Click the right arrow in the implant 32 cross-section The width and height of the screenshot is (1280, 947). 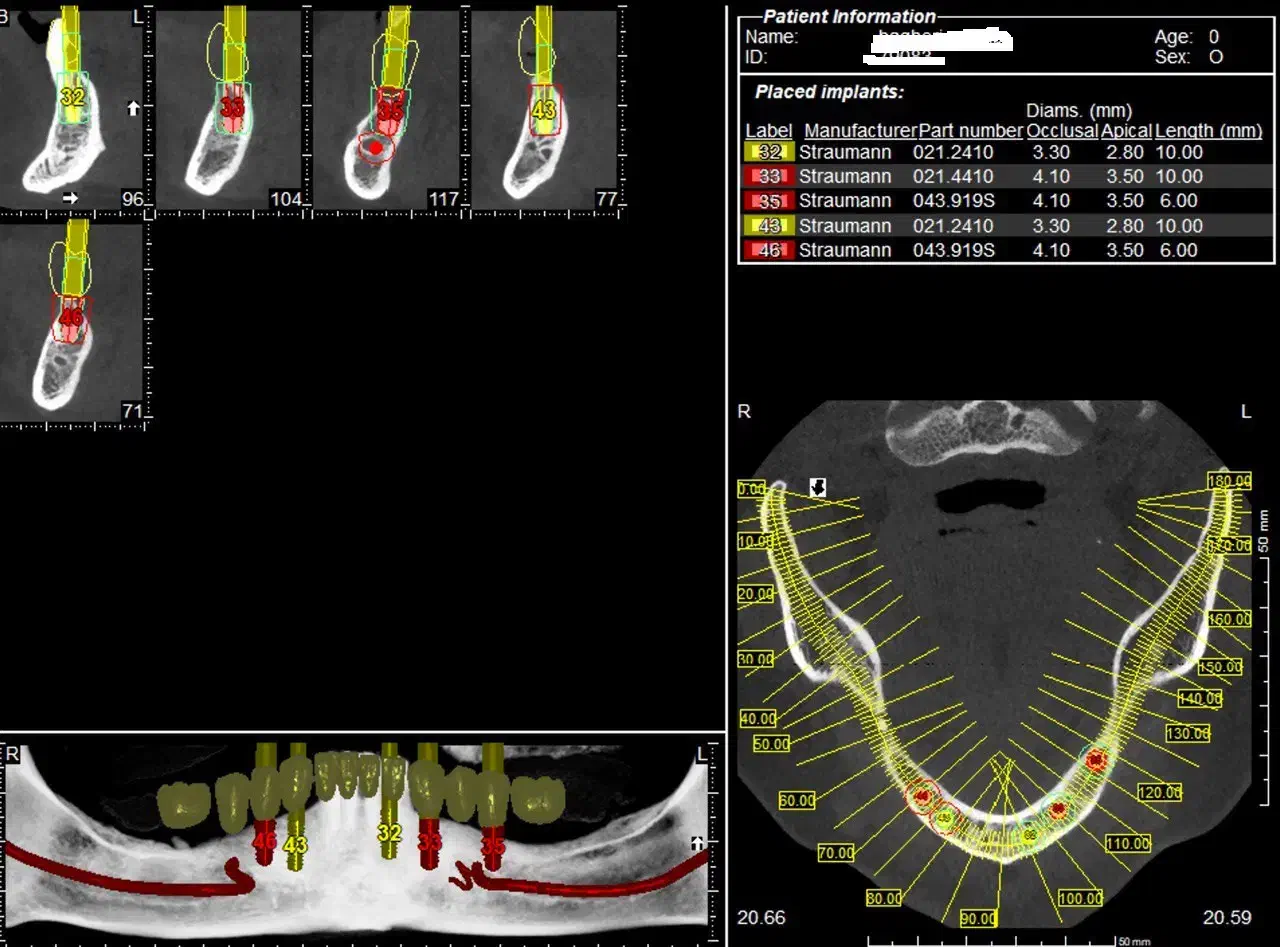(70, 198)
